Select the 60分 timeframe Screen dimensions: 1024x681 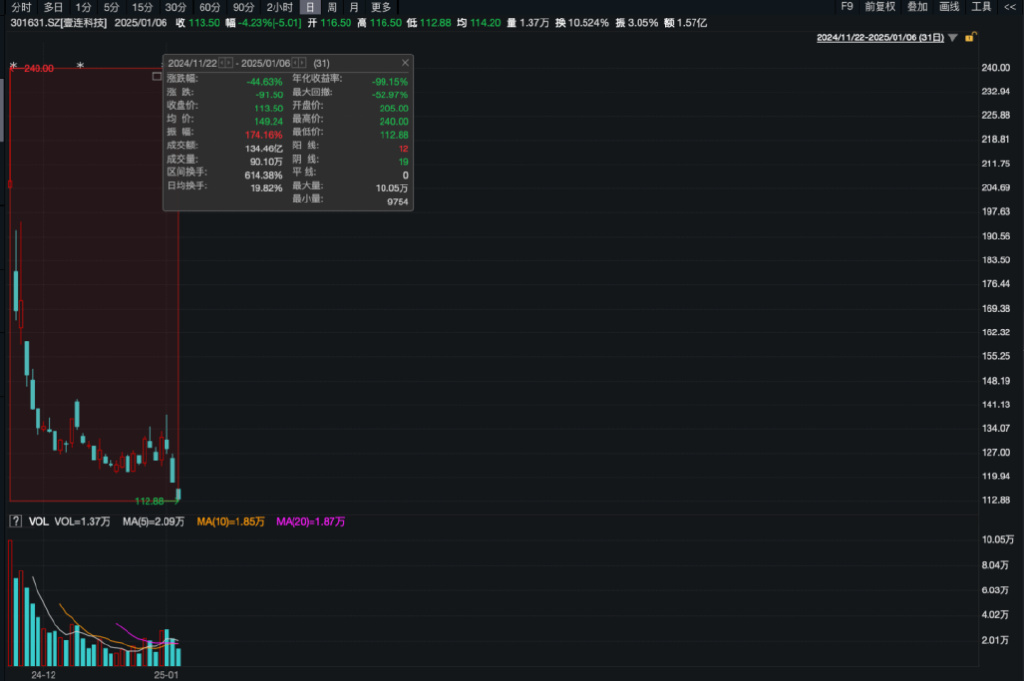[x=210, y=7]
